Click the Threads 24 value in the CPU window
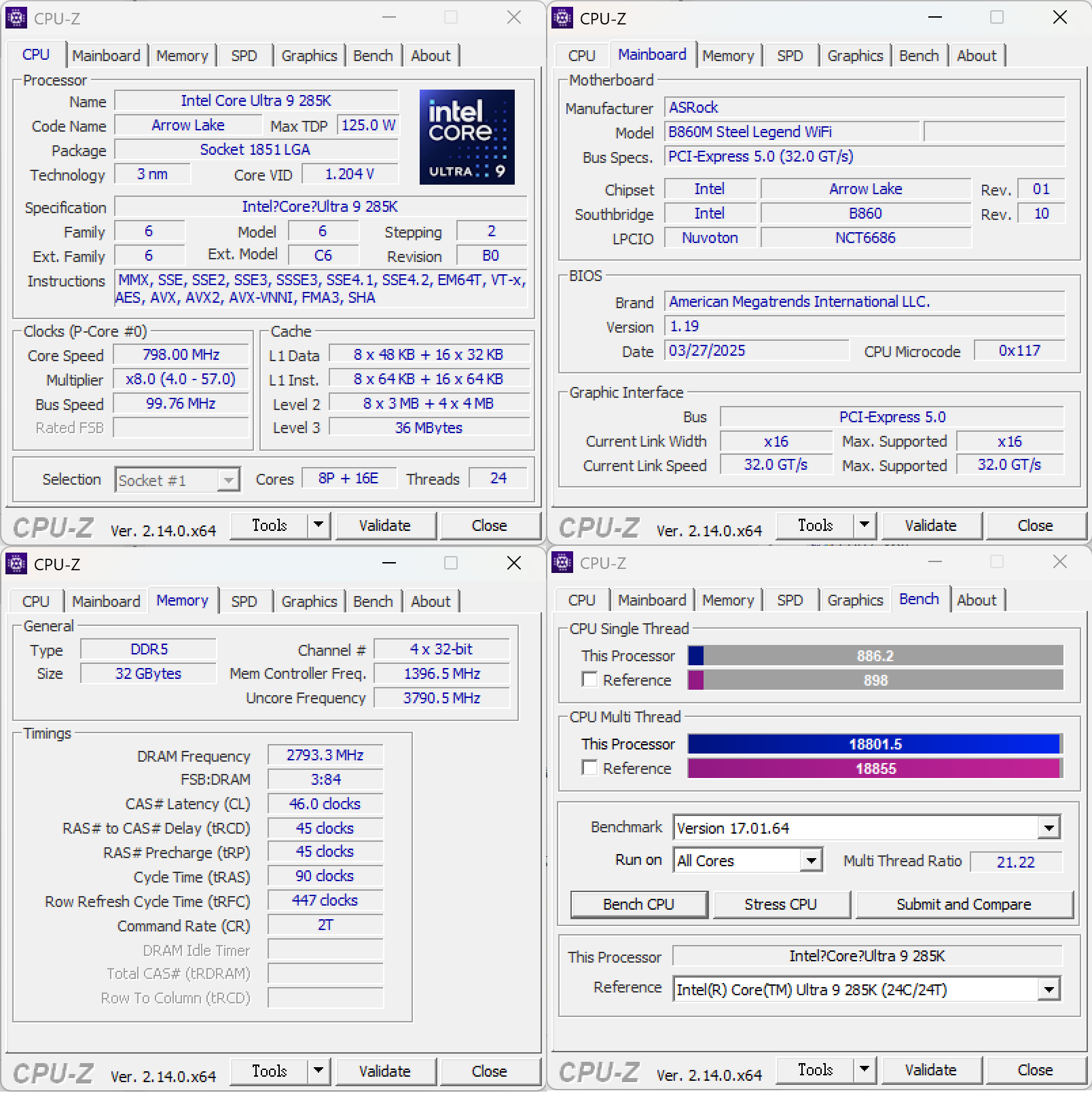The height and width of the screenshot is (1093, 1092). coord(498,479)
